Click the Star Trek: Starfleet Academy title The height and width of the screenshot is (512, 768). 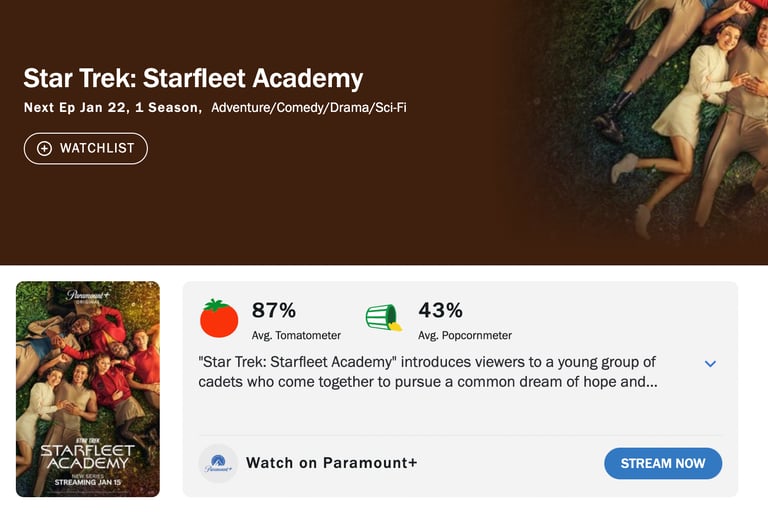pyautogui.click(x=193, y=78)
